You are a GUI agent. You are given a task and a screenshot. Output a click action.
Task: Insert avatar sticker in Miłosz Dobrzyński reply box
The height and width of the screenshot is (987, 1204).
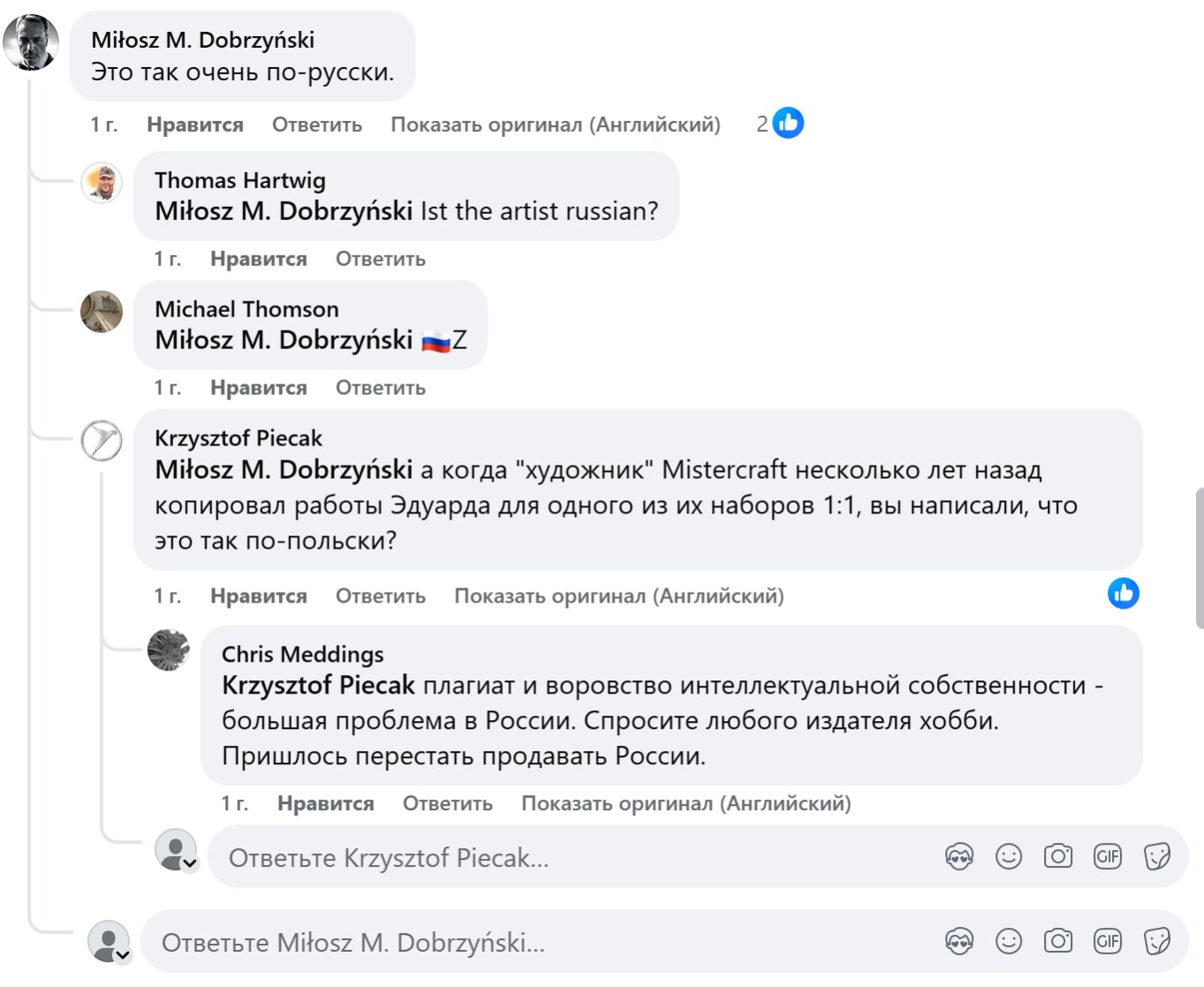(958, 941)
